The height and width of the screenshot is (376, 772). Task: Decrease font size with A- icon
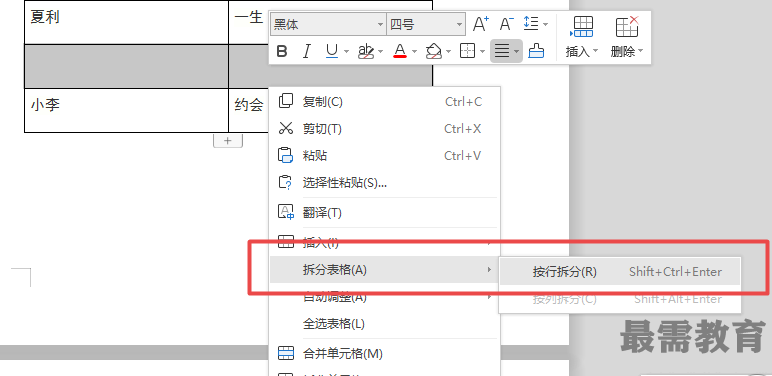pos(507,24)
